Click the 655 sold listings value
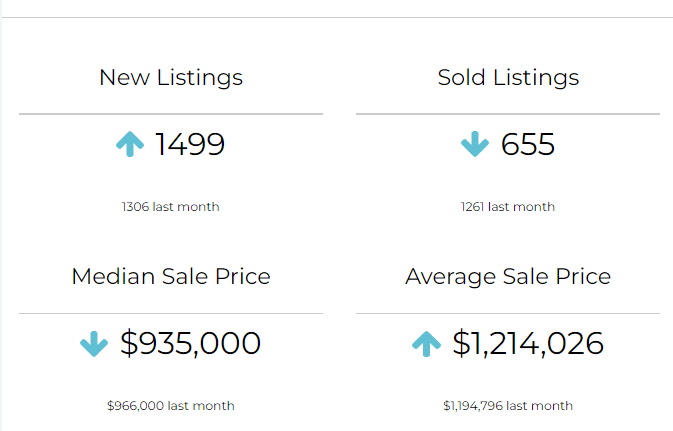 click(x=528, y=145)
